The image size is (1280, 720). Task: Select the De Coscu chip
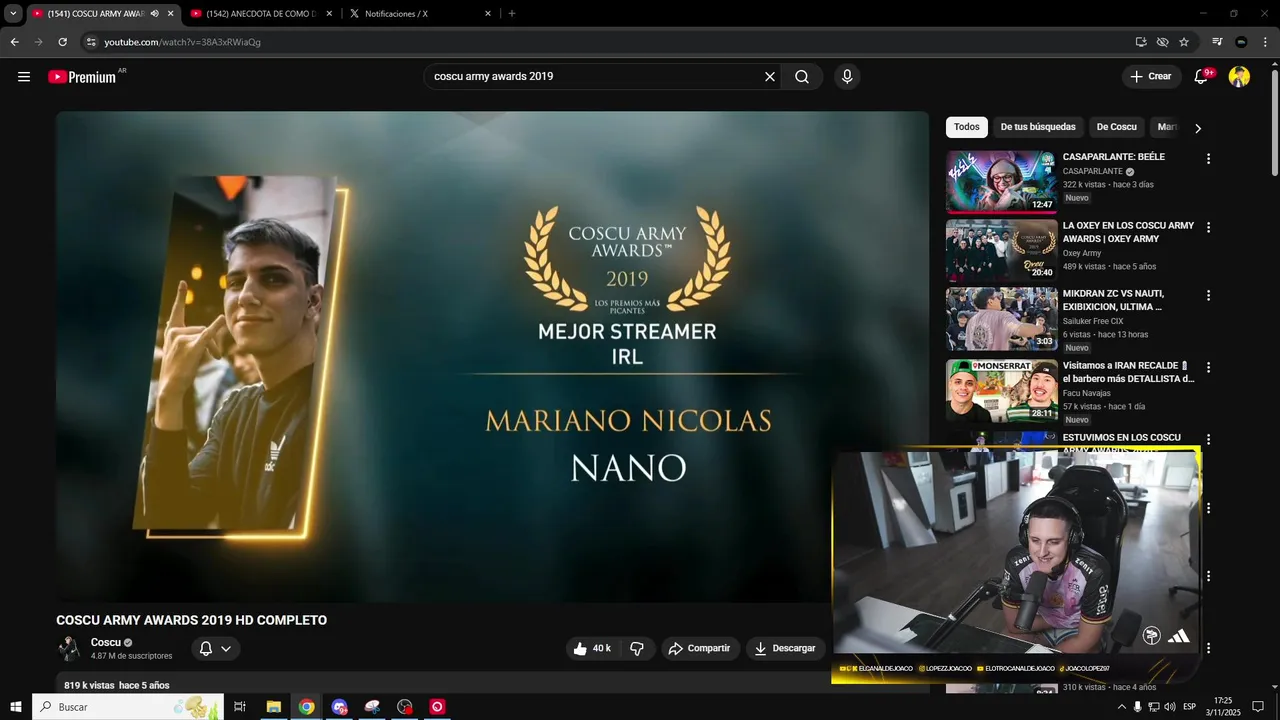[1117, 127]
